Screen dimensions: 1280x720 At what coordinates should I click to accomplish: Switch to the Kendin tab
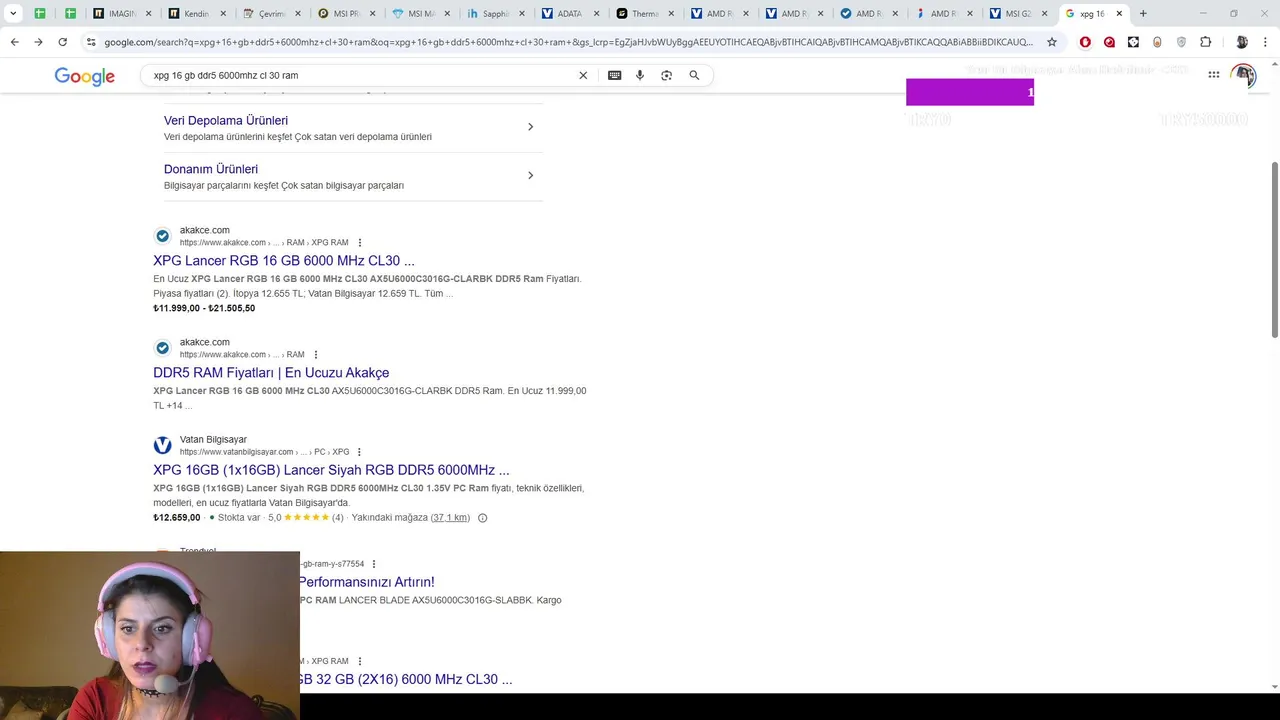pyautogui.click(x=195, y=14)
